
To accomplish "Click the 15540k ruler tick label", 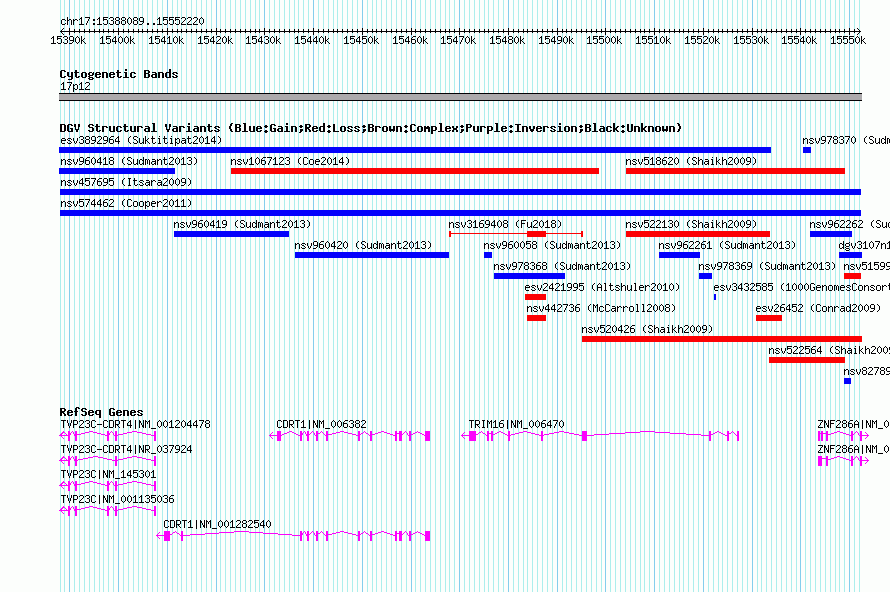I will (x=799, y=40).
